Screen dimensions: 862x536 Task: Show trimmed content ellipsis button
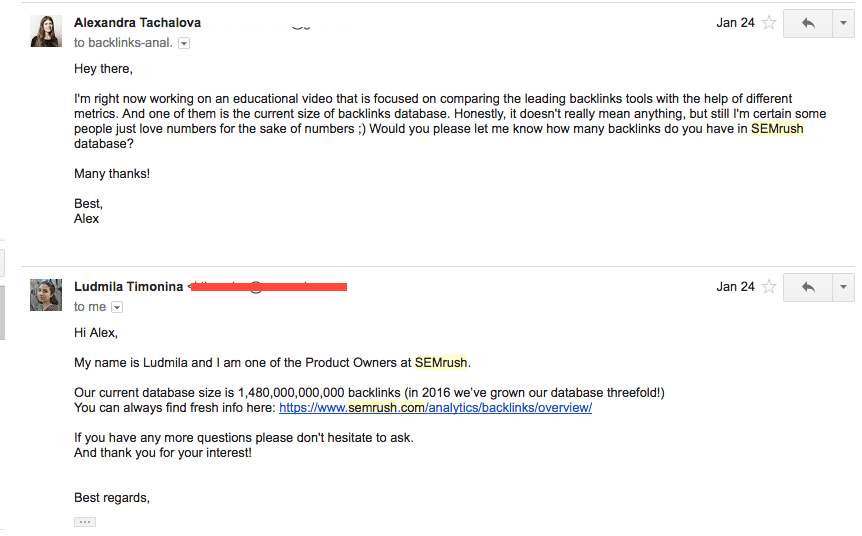[85, 522]
